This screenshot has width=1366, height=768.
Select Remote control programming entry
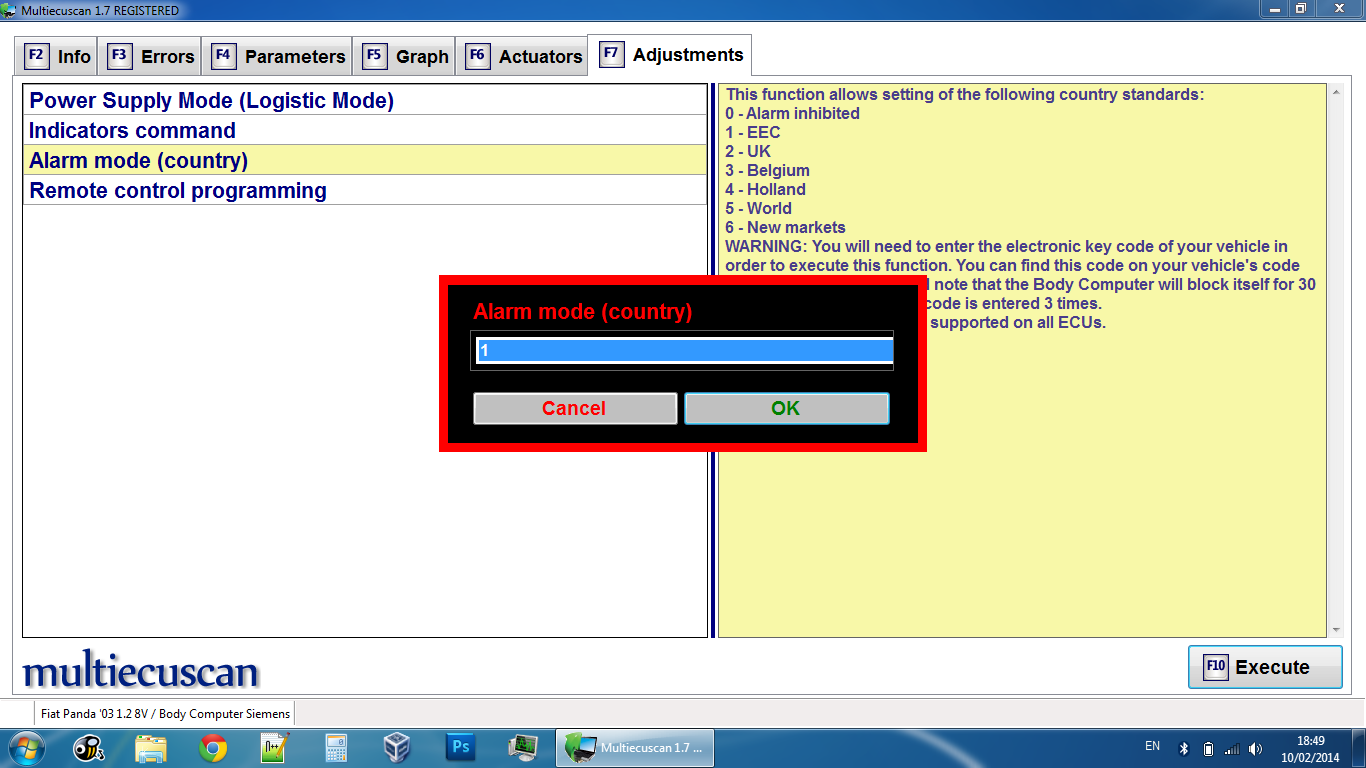pos(365,190)
